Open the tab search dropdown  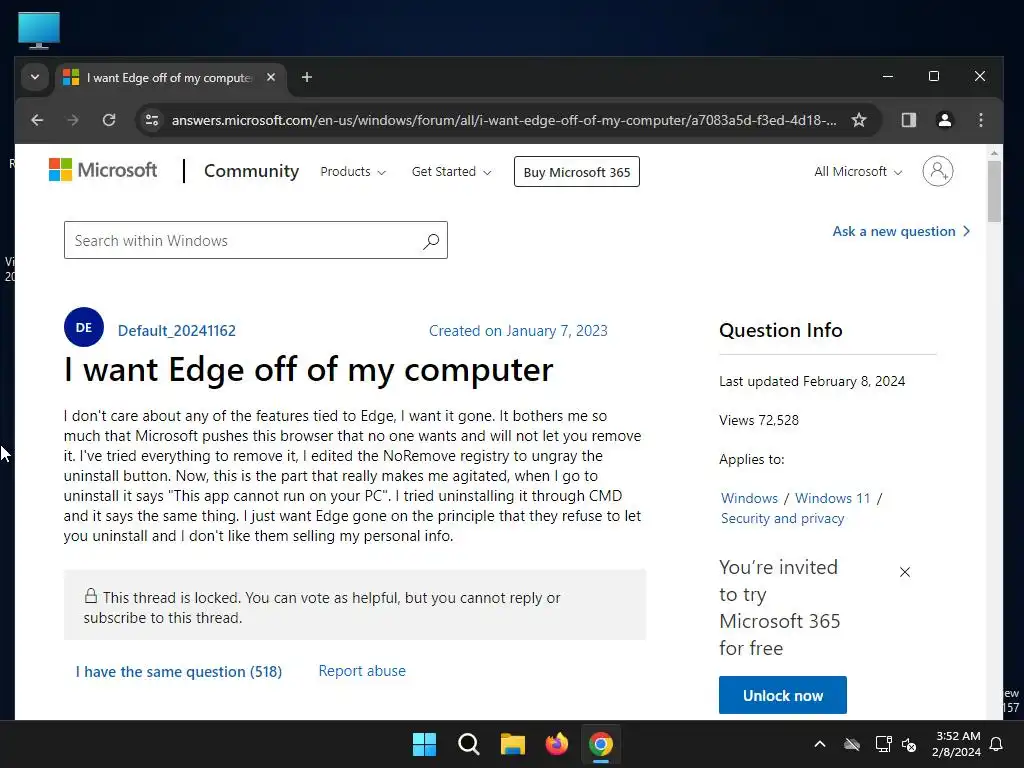35,77
